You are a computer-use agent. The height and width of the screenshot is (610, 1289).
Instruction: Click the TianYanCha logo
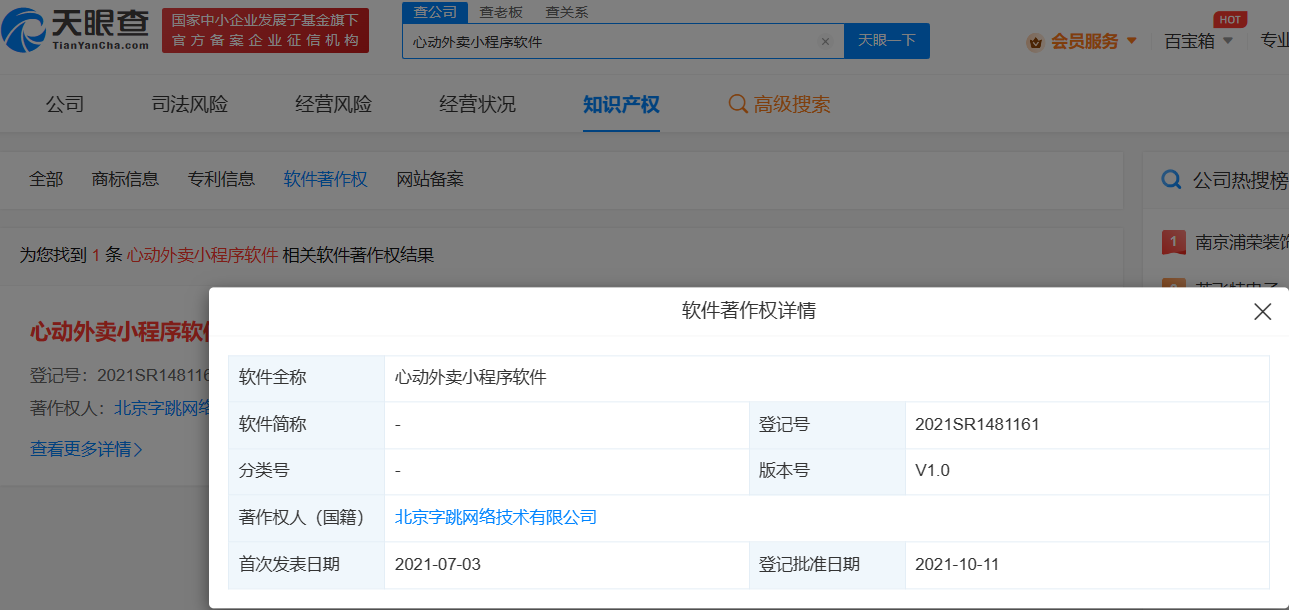76,30
